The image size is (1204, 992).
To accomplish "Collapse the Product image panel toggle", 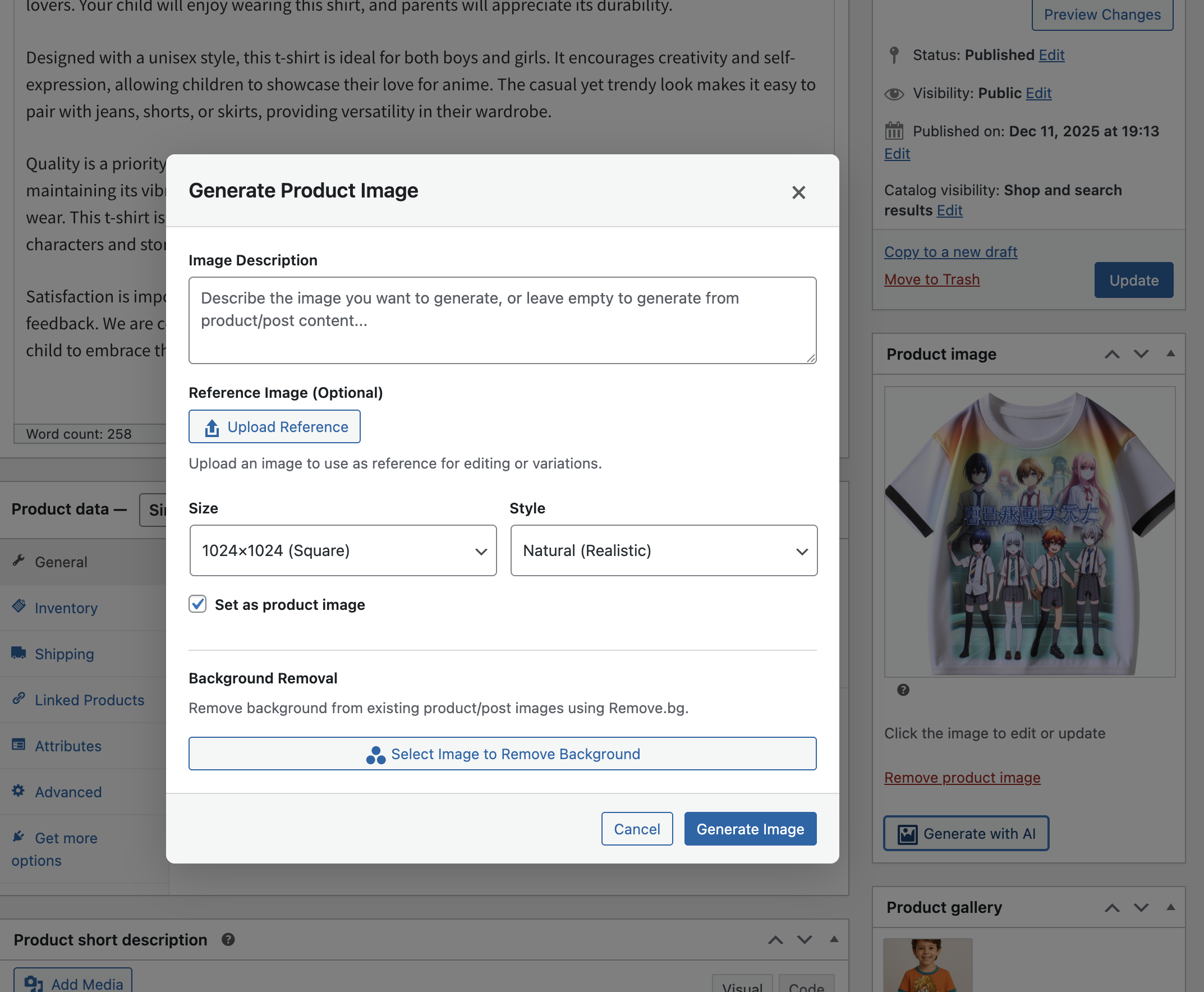I will [1170, 353].
